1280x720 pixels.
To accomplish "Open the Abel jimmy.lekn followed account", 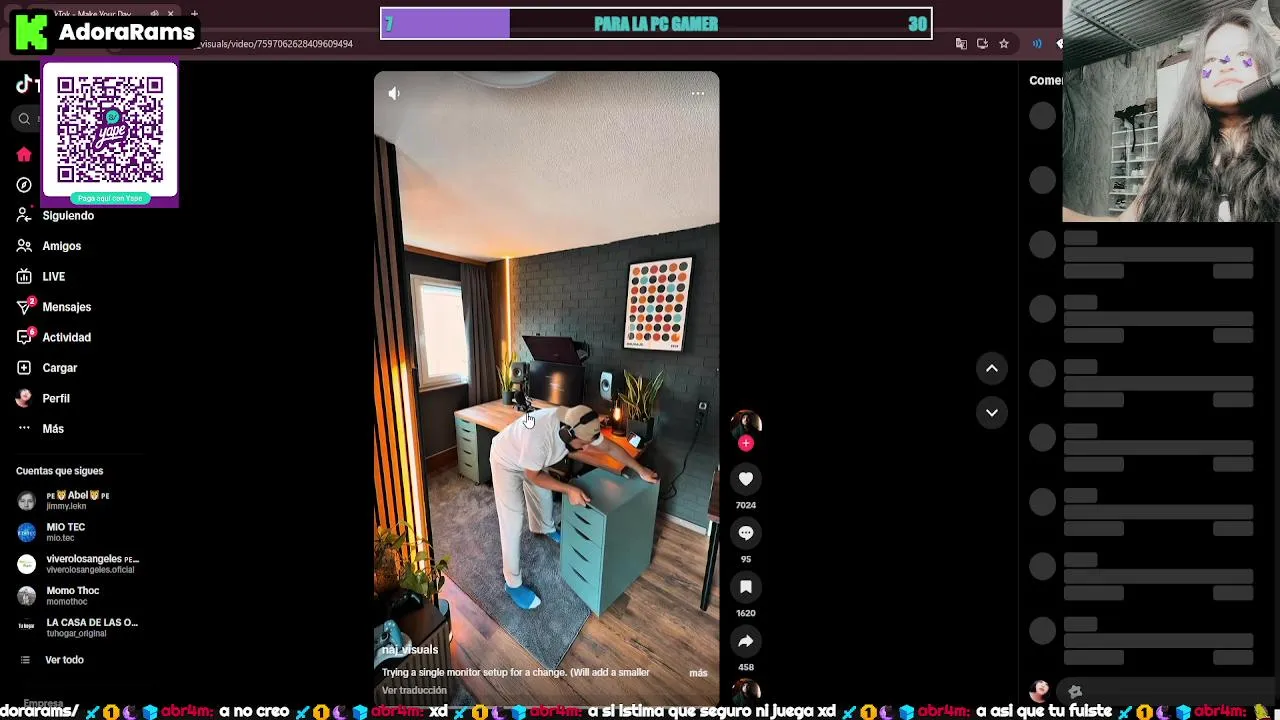I will (78, 500).
